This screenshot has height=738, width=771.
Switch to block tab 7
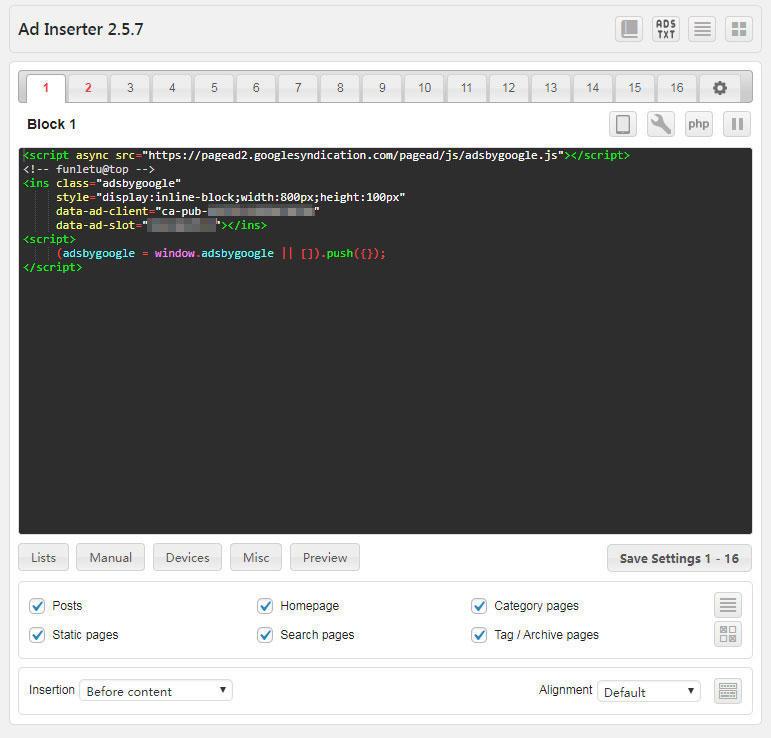[298, 88]
